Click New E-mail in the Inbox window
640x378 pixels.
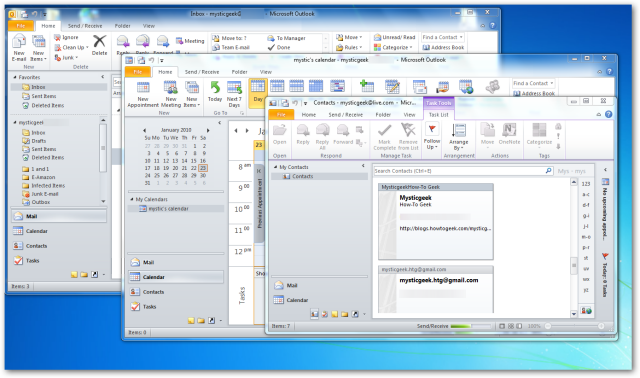[x=19, y=48]
